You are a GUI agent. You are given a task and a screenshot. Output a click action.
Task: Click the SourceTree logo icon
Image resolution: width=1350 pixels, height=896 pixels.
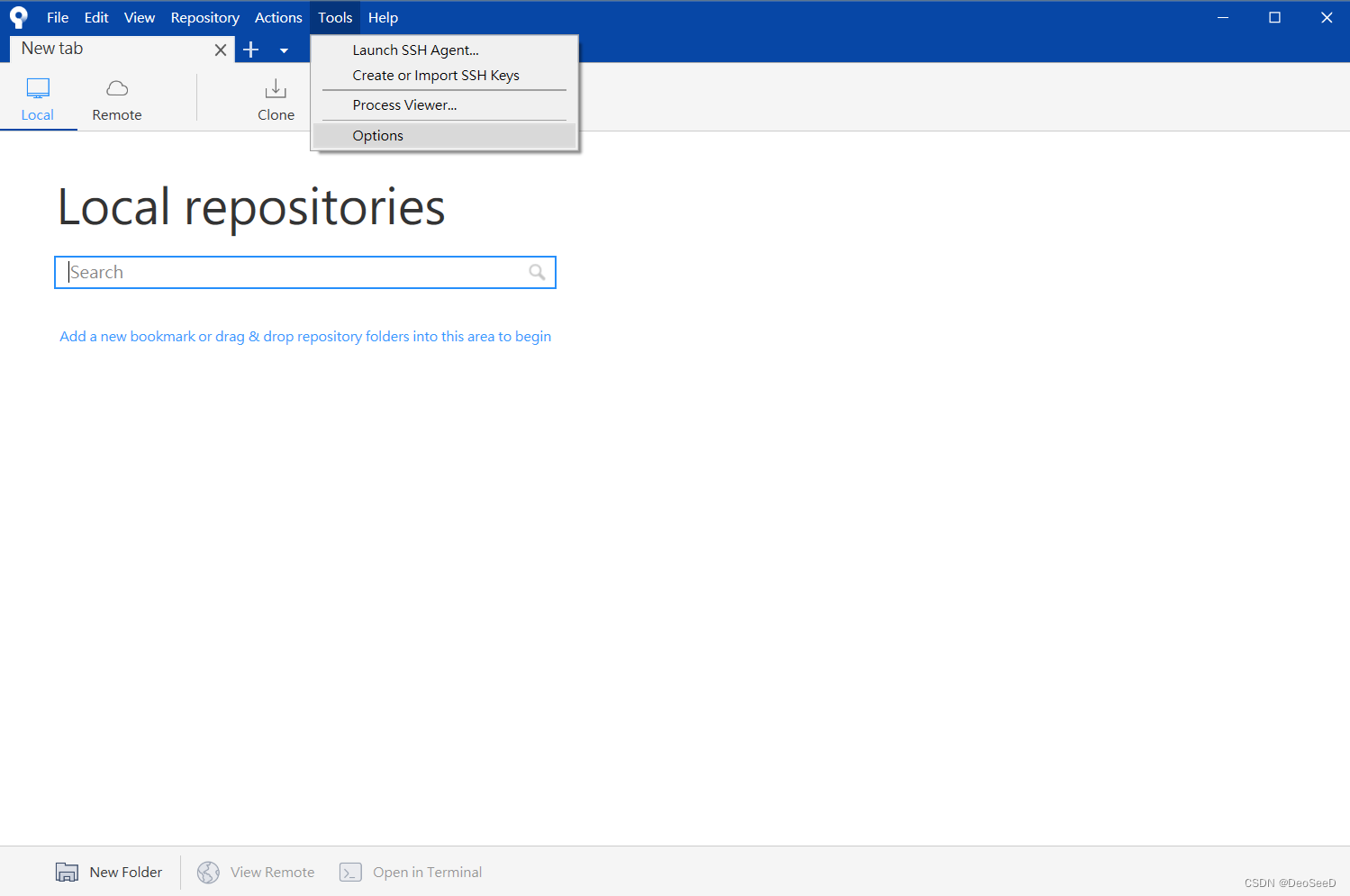pos(18,16)
